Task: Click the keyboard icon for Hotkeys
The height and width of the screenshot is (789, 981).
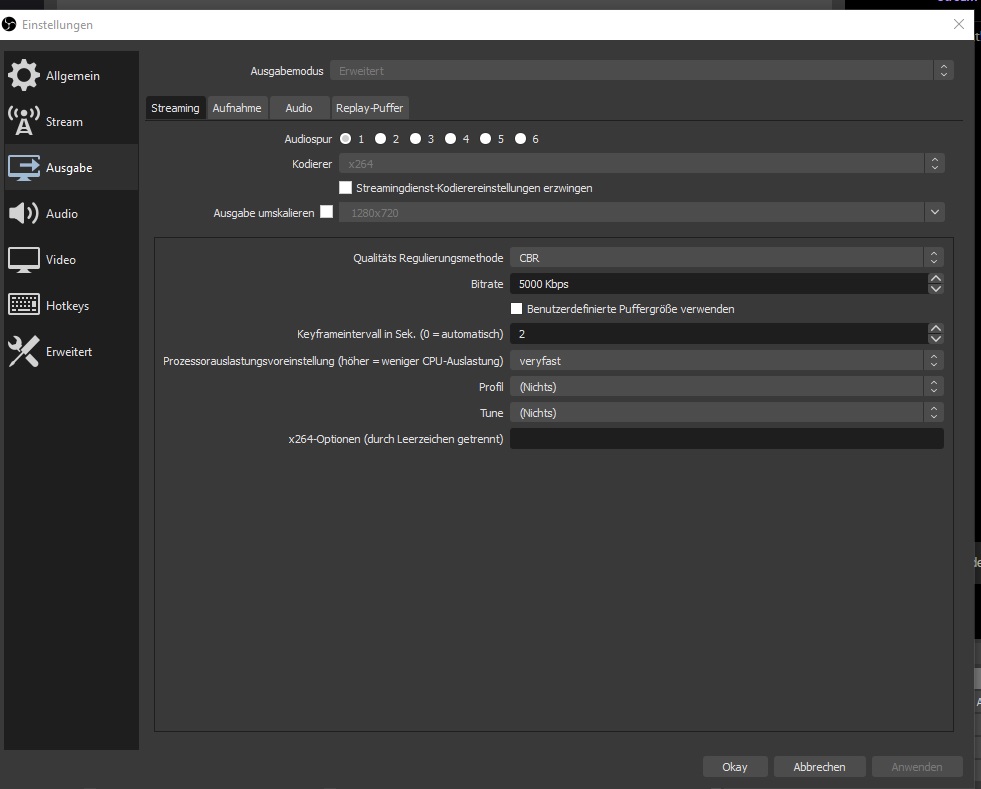Action: [x=24, y=306]
